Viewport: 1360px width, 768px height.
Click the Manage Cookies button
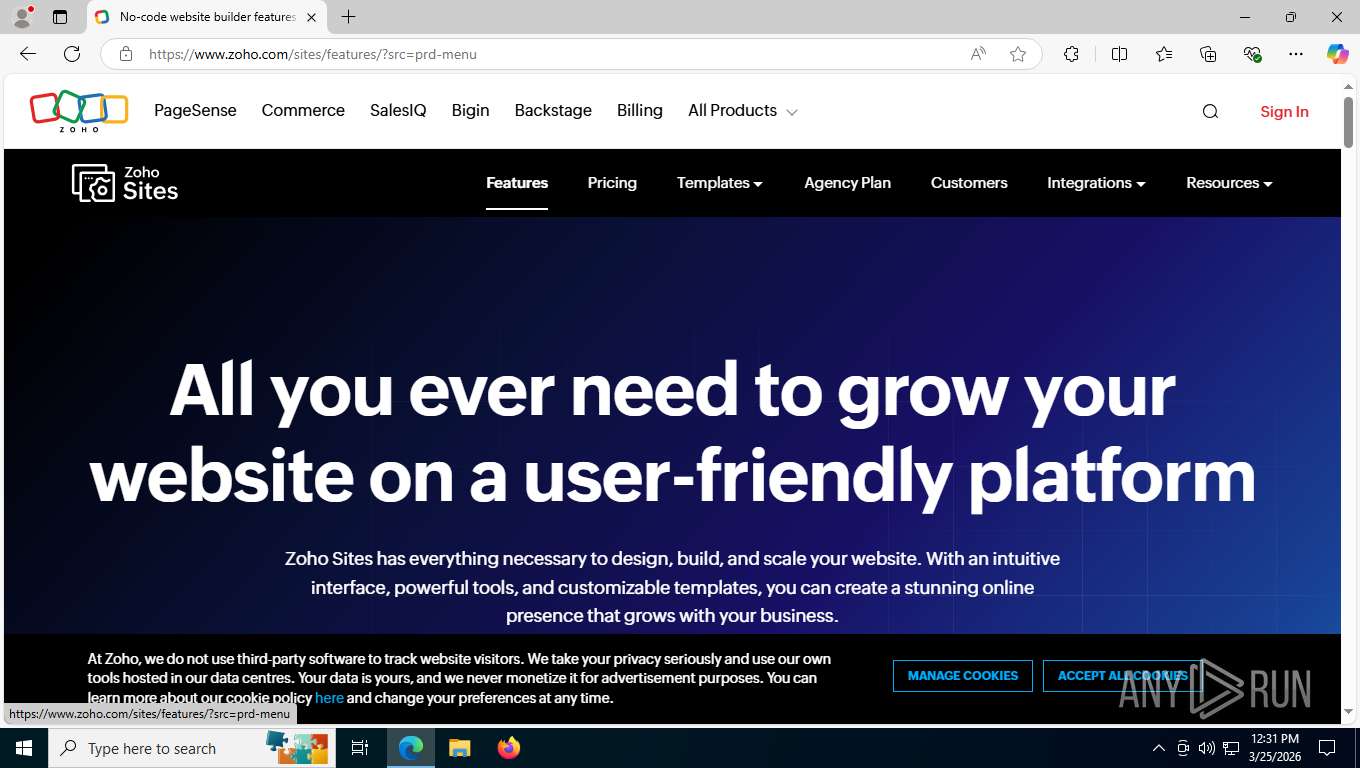coord(962,676)
